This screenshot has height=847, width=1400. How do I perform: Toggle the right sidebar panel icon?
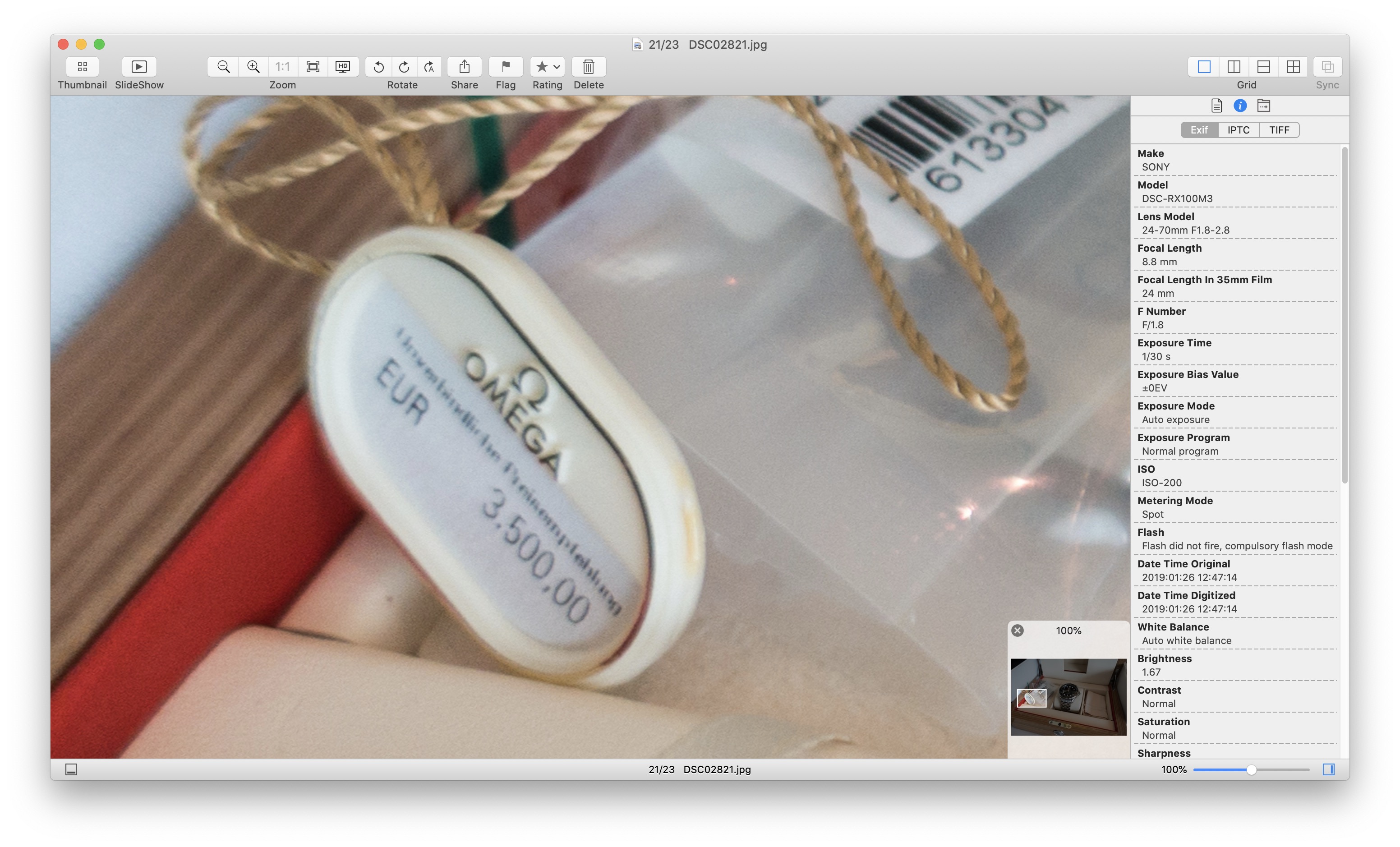click(x=1328, y=770)
